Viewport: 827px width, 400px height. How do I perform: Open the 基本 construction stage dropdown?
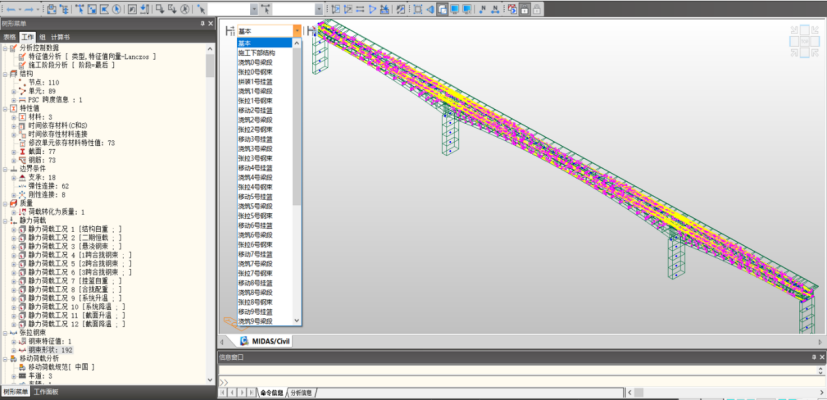pyautogui.click(x=295, y=31)
